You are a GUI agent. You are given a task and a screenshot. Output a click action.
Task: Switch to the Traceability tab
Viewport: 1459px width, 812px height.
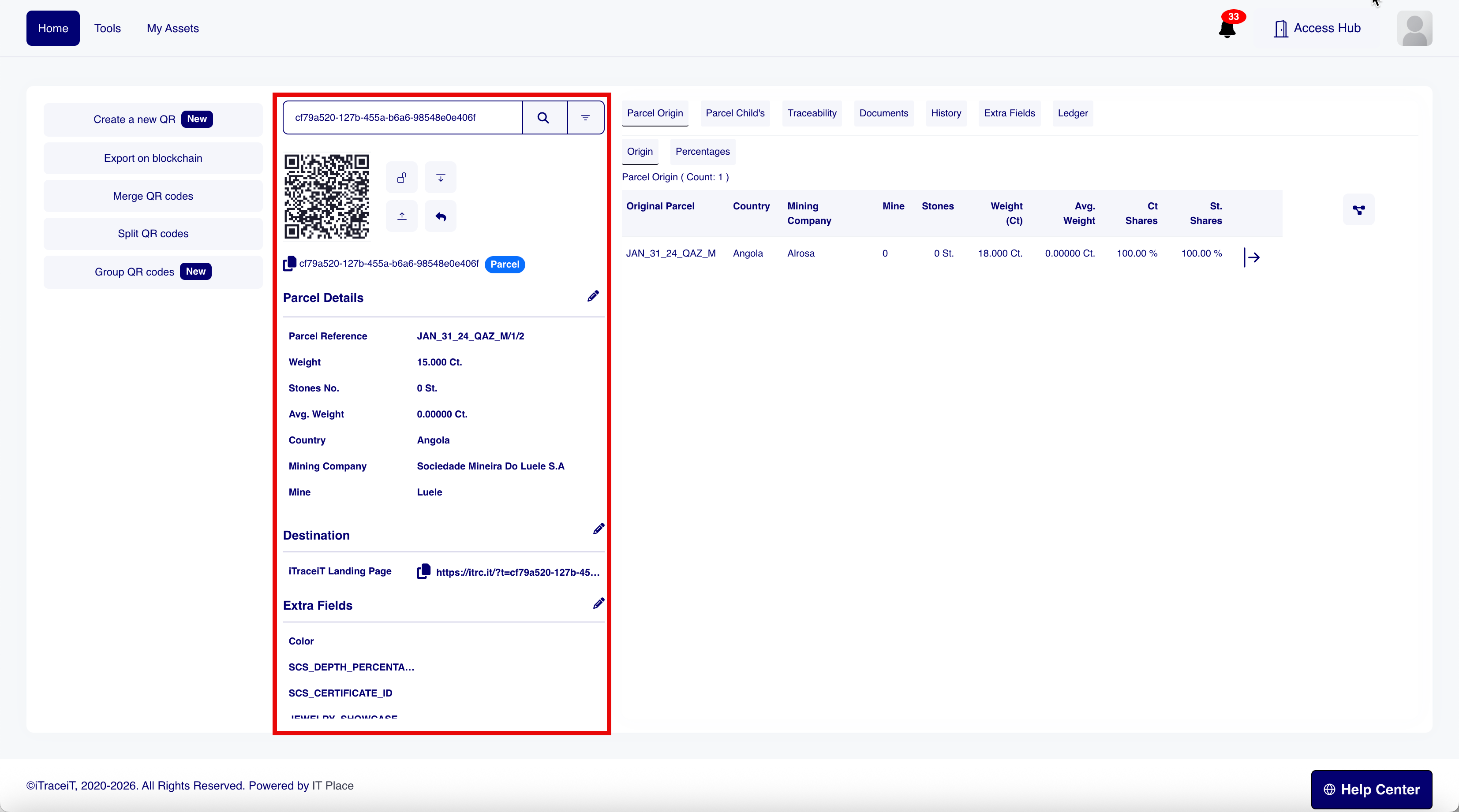811,113
